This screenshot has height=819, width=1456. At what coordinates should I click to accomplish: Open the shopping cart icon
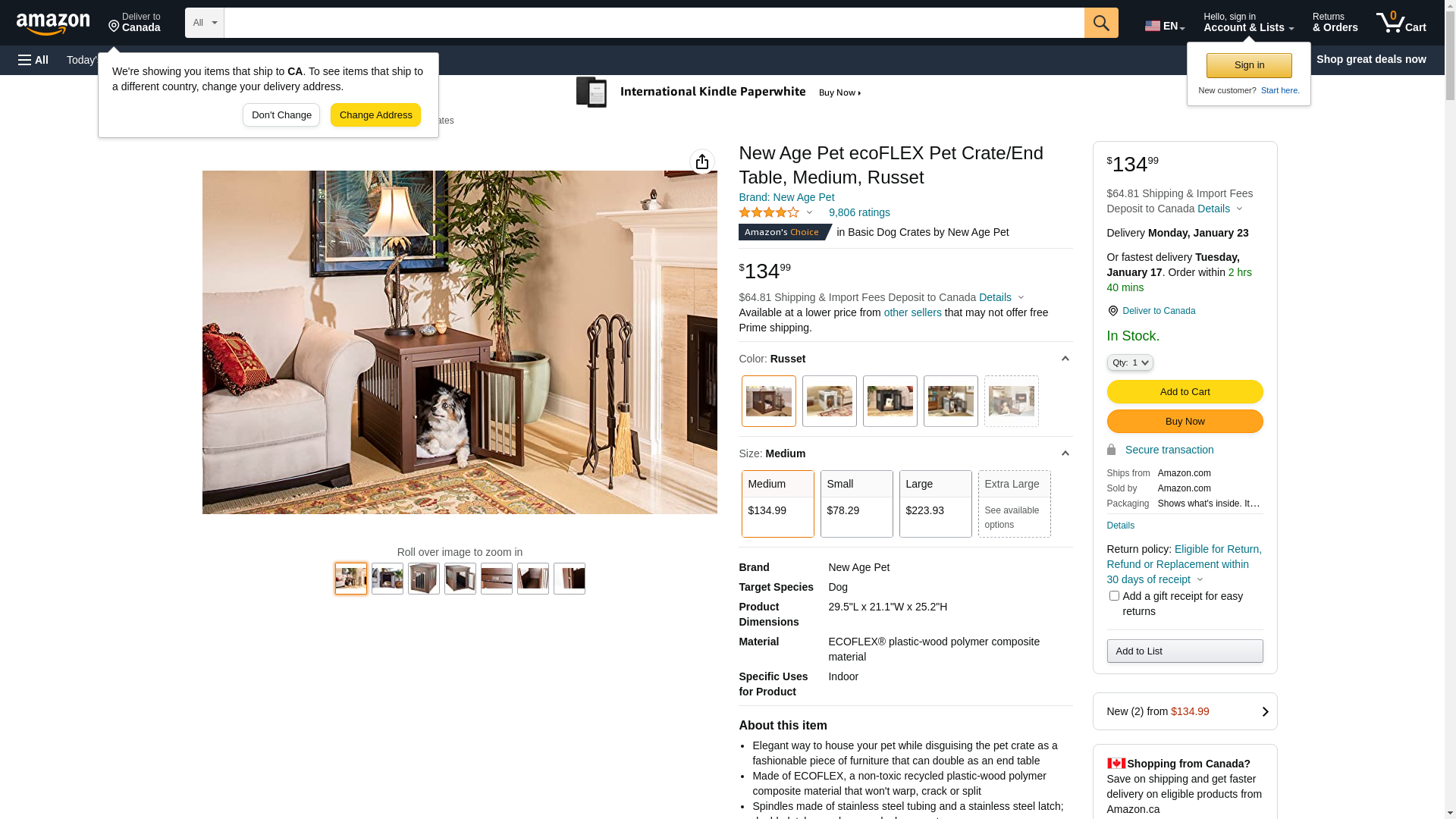(x=1401, y=23)
